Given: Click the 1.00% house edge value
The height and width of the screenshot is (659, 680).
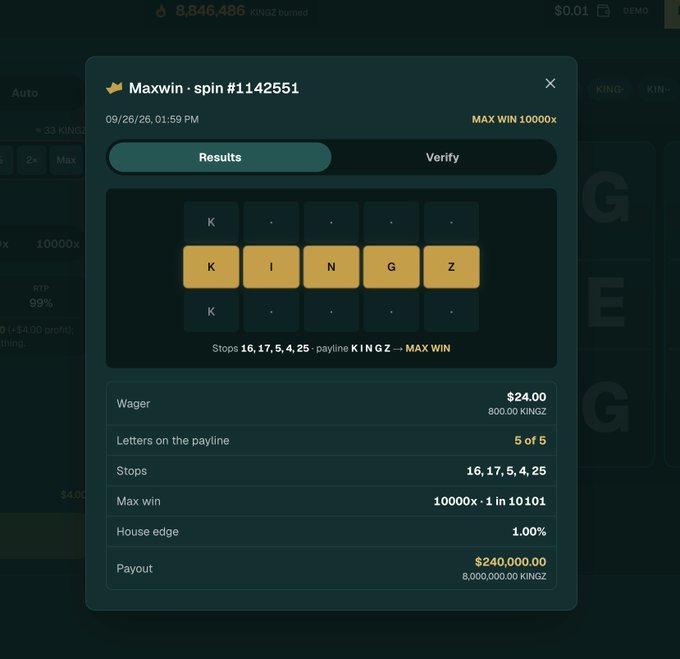Looking at the screenshot, I should pyautogui.click(x=529, y=532).
